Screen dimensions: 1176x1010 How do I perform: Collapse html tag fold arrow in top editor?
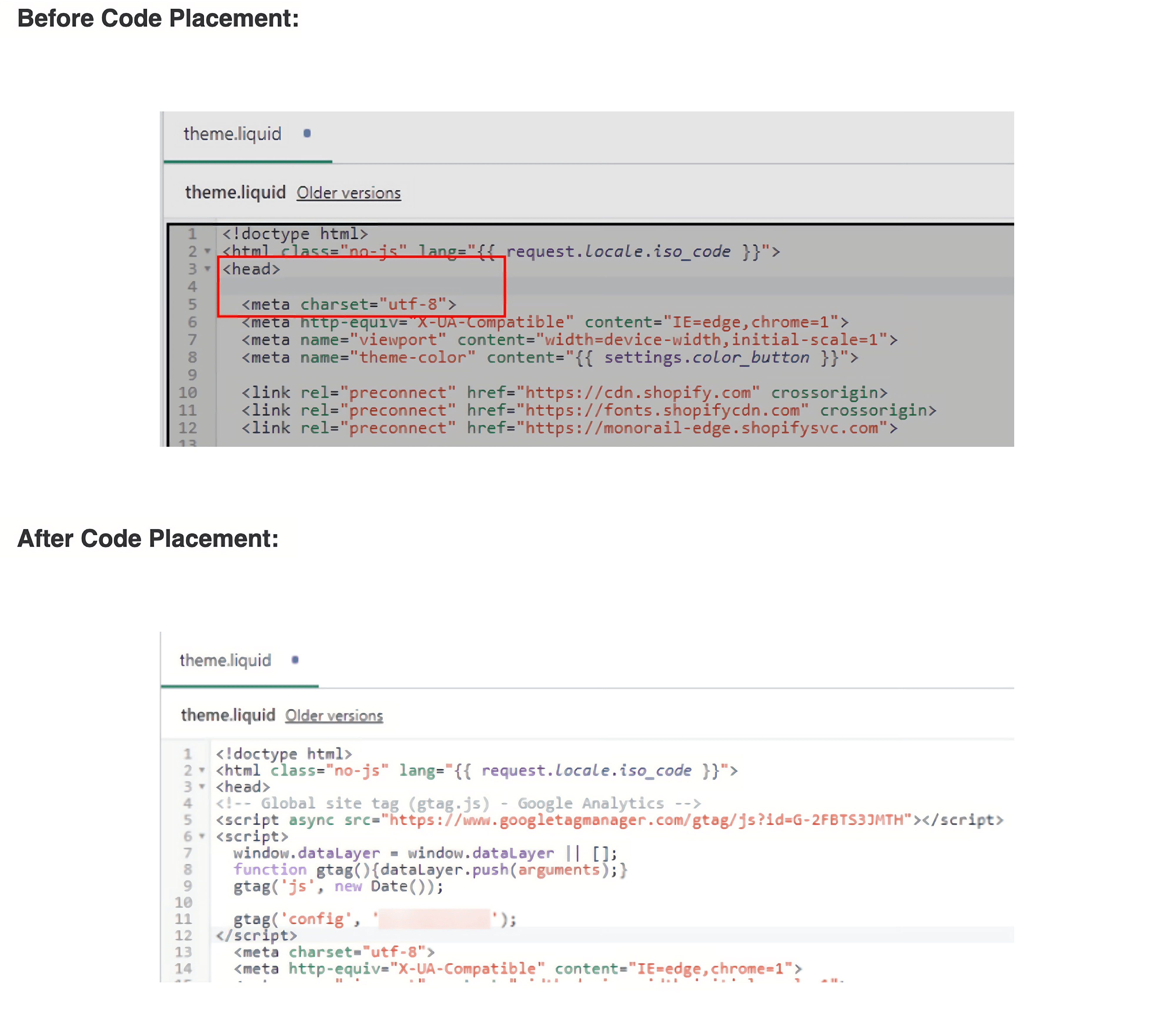[x=208, y=251]
